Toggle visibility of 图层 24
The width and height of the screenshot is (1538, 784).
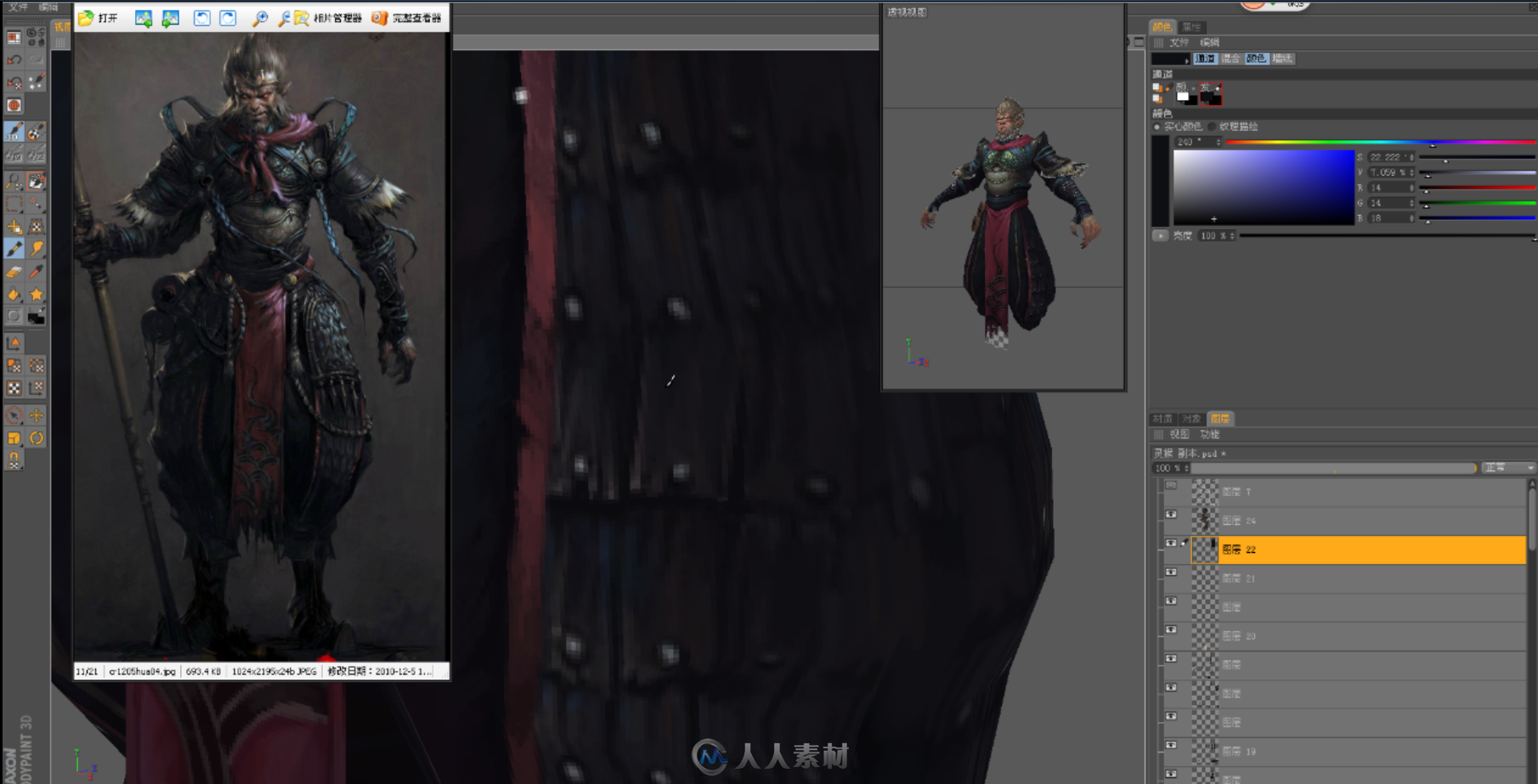click(1171, 515)
